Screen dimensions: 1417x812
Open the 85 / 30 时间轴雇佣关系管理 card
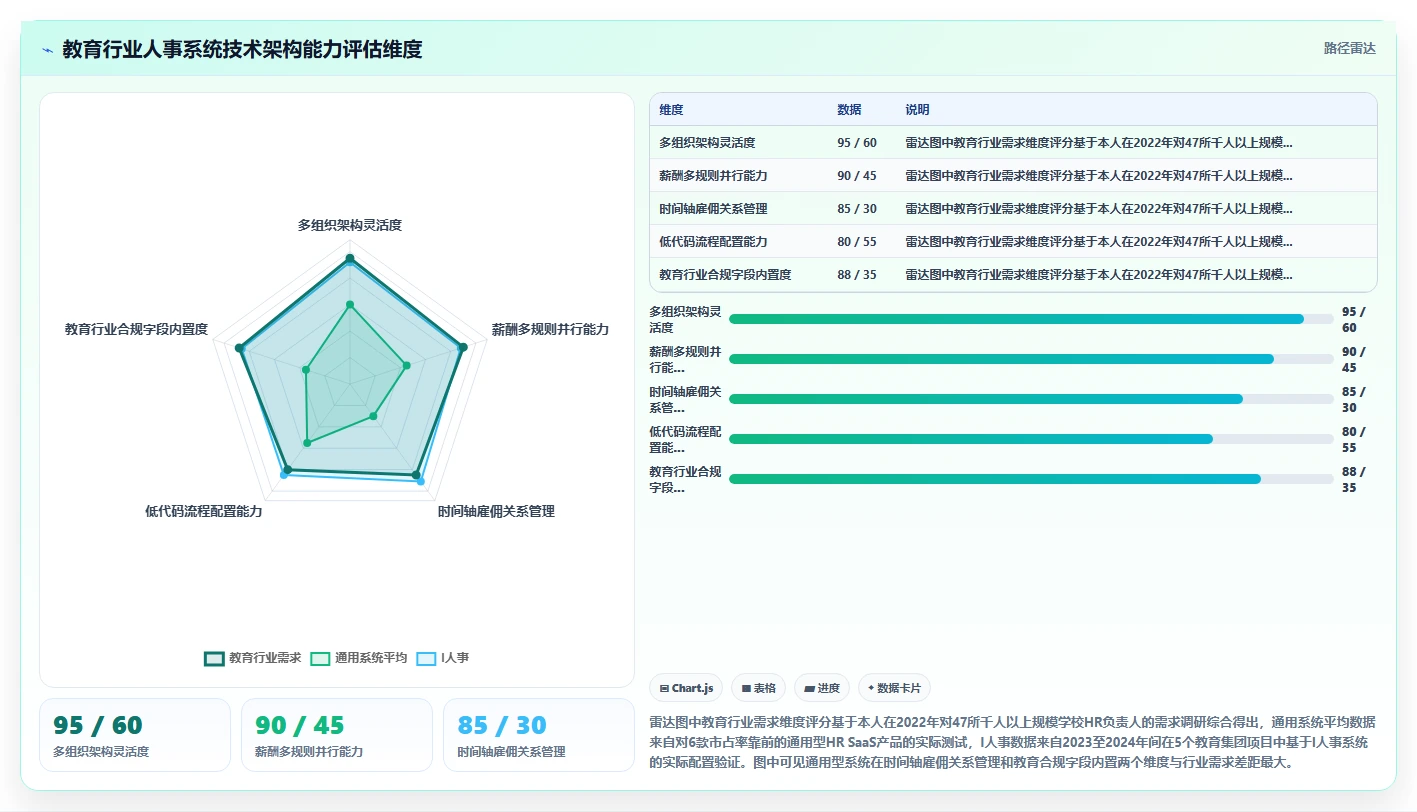[x=539, y=735]
